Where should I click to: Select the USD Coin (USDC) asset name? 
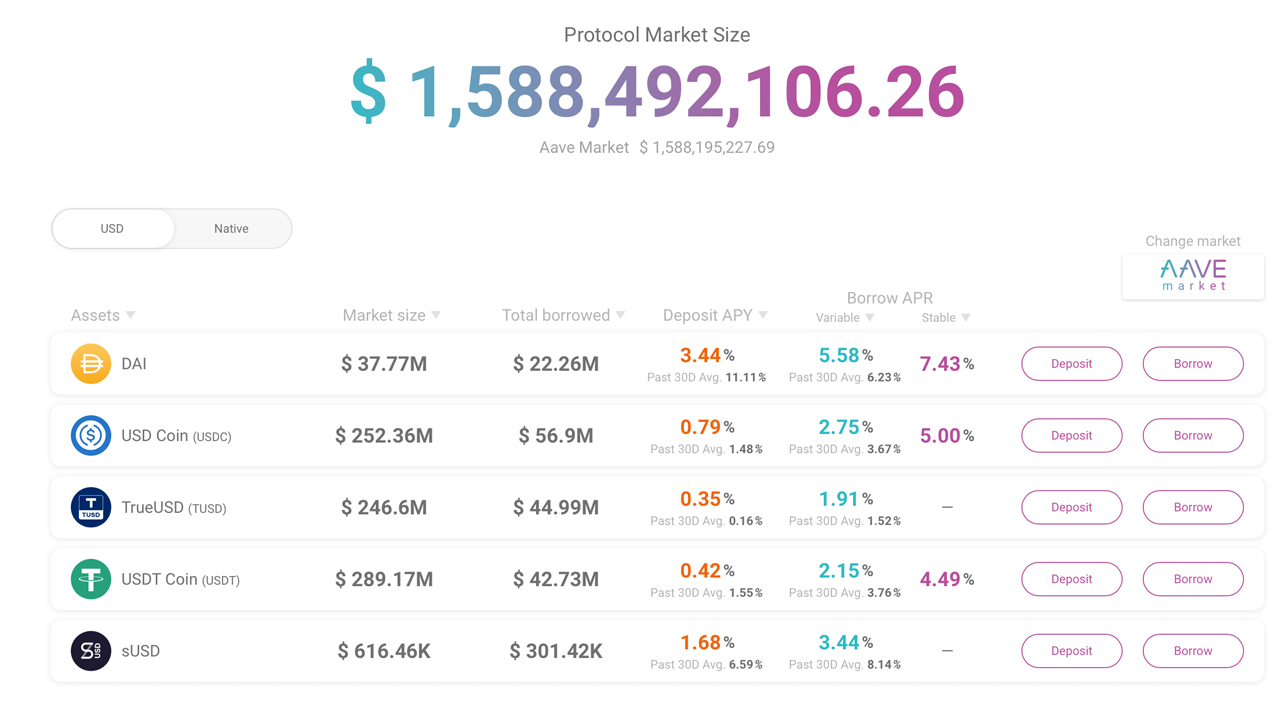tap(176, 436)
